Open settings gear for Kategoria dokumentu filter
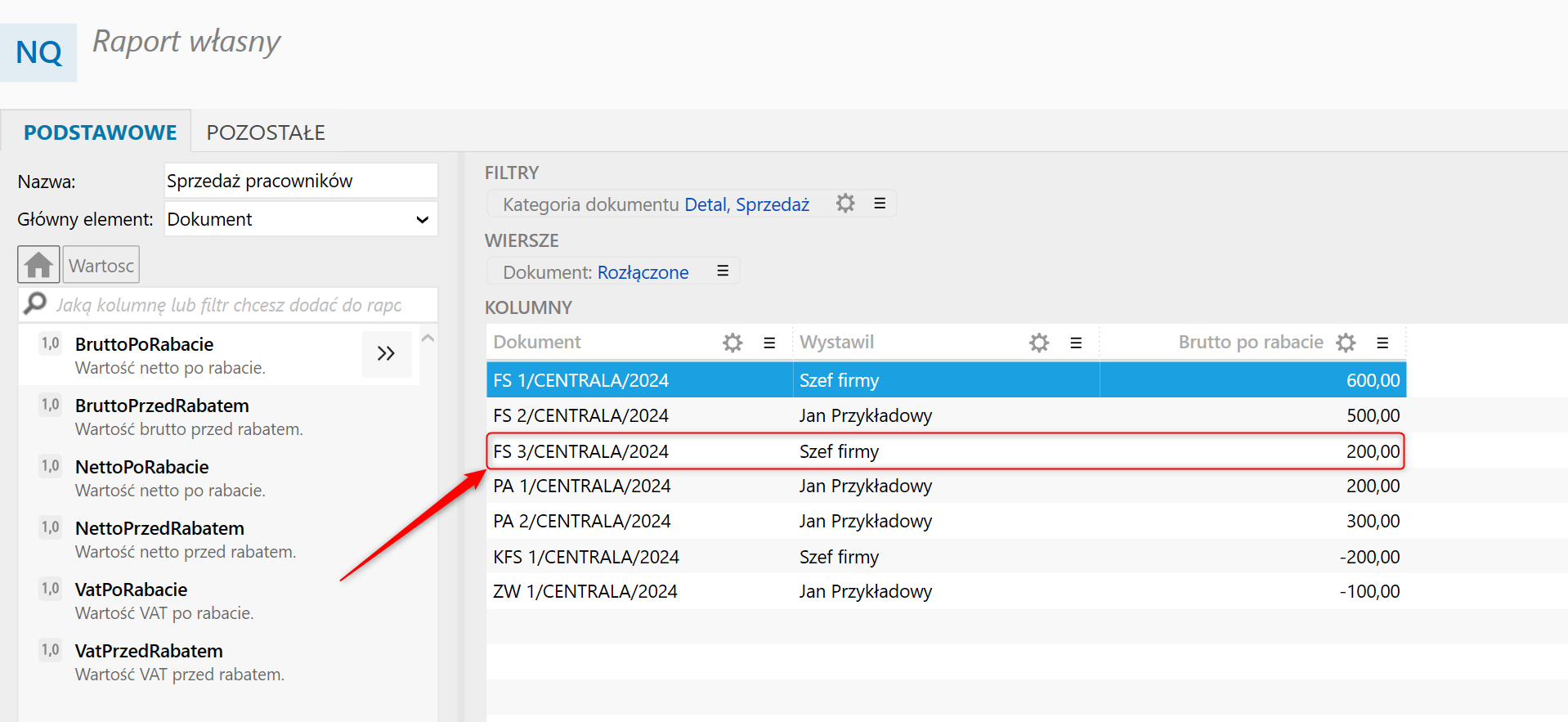The width and height of the screenshot is (1568, 722). pyautogui.click(x=845, y=204)
